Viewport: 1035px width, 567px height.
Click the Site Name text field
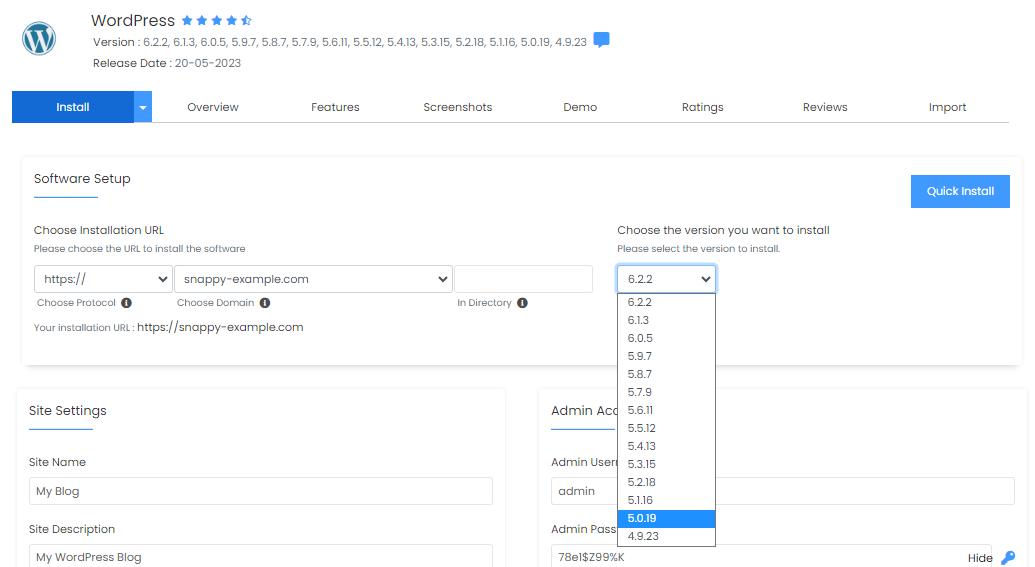click(260, 491)
